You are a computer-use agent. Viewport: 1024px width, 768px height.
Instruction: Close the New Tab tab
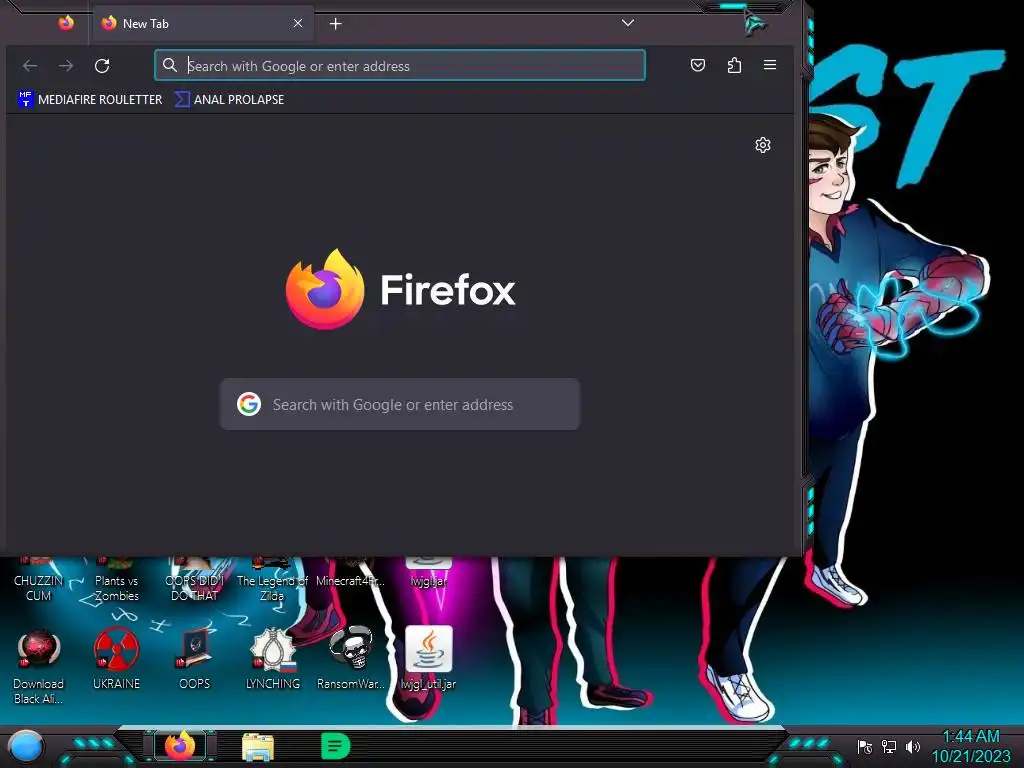point(298,24)
